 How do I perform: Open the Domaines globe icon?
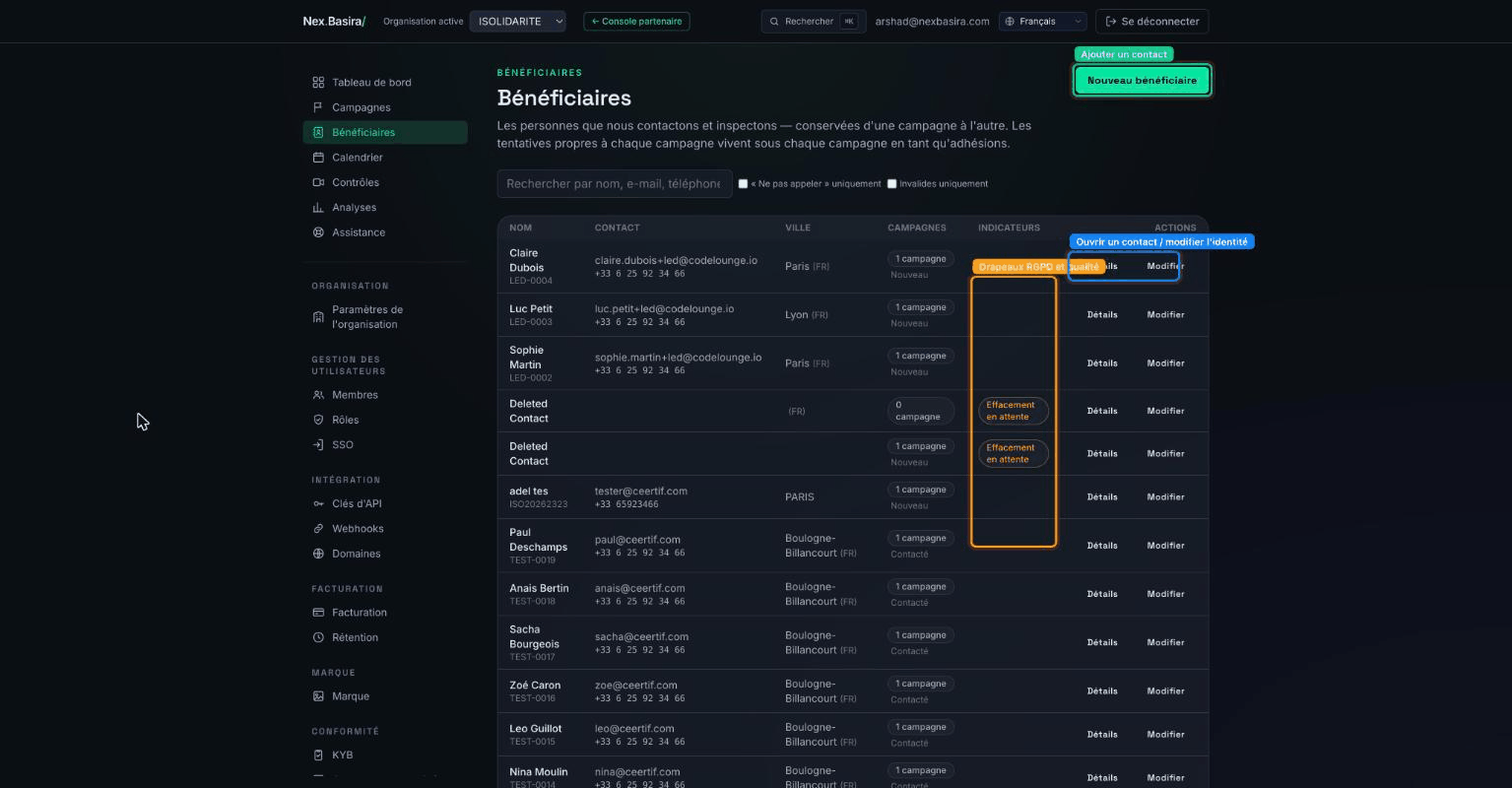point(318,554)
